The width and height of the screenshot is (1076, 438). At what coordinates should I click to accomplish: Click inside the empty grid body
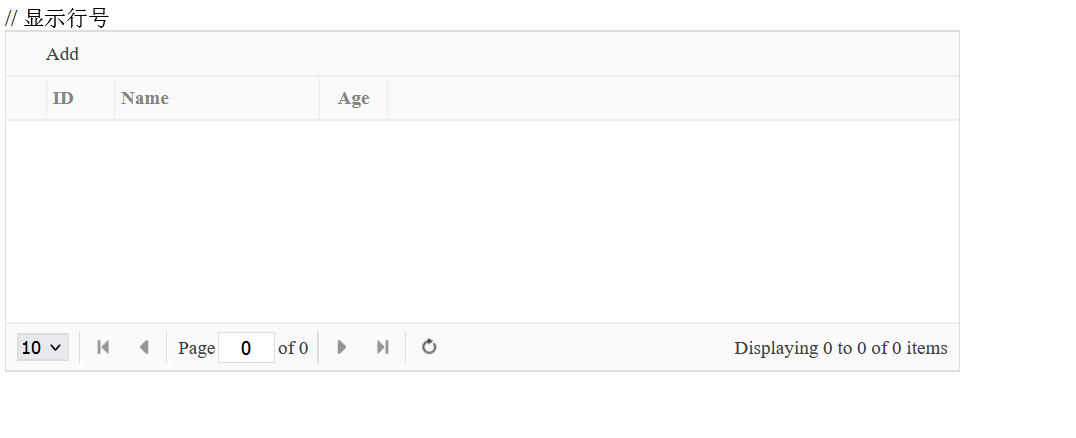(482, 221)
